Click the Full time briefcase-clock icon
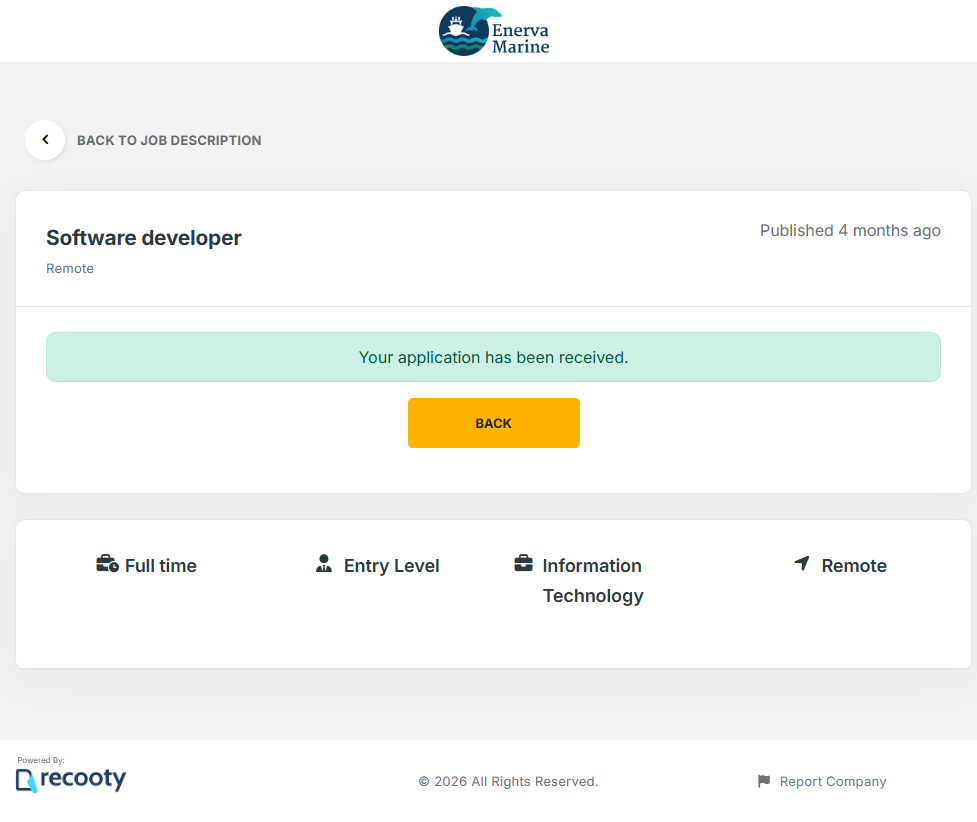Screen dimensions: 977x822 pos(107,565)
